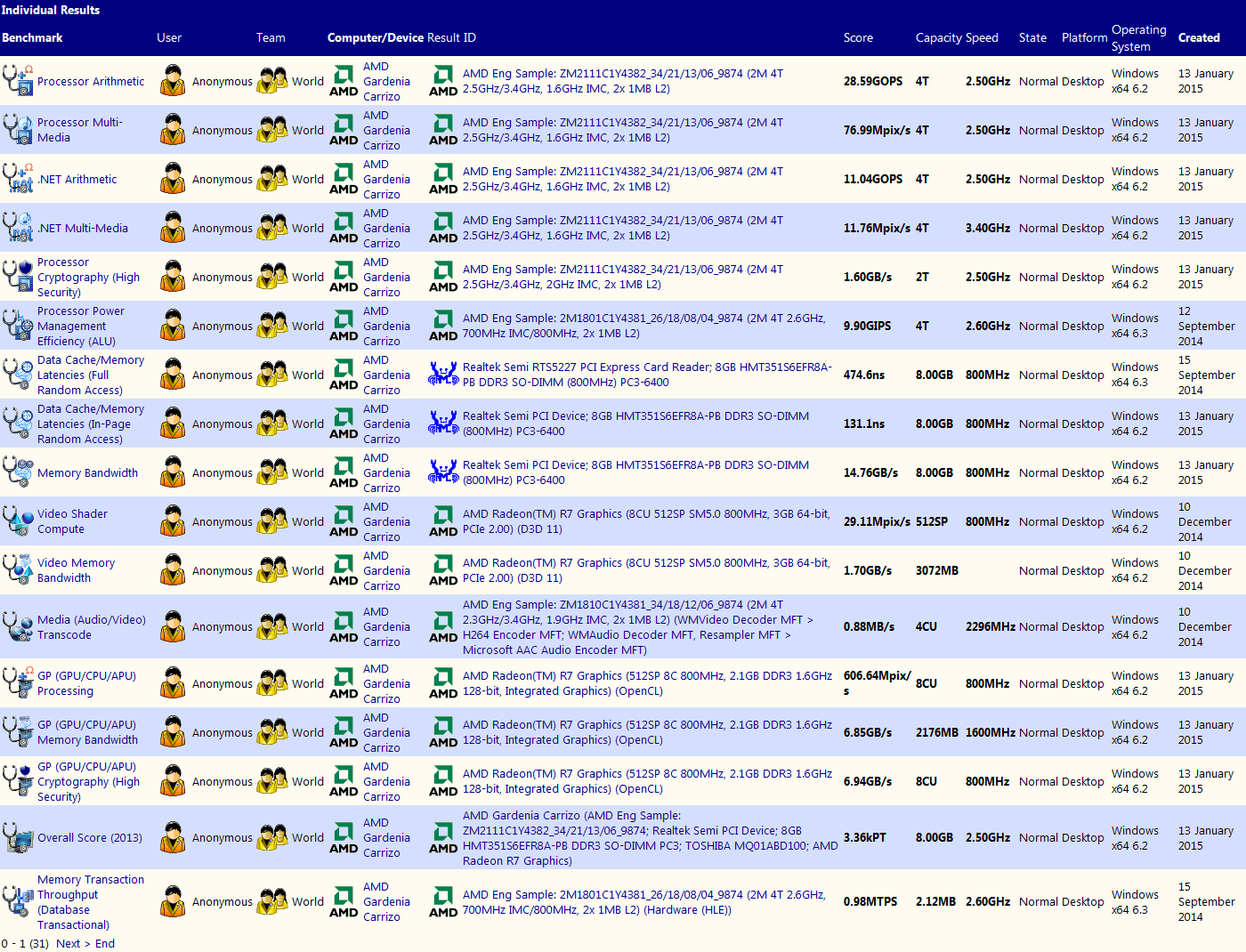Click the Memory Transaction Throughput benchmark icon
Viewport: 1246px width, 952px height.
(18, 901)
